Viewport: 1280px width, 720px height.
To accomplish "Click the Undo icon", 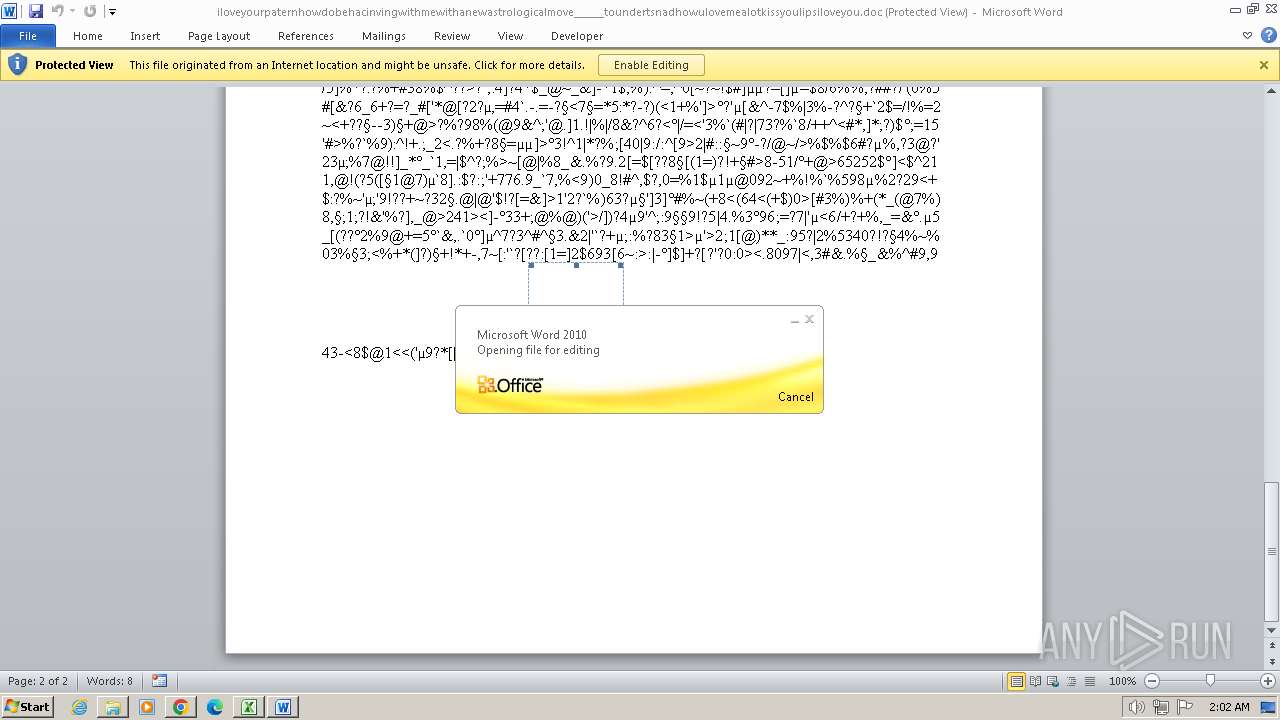I will pos(57,11).
